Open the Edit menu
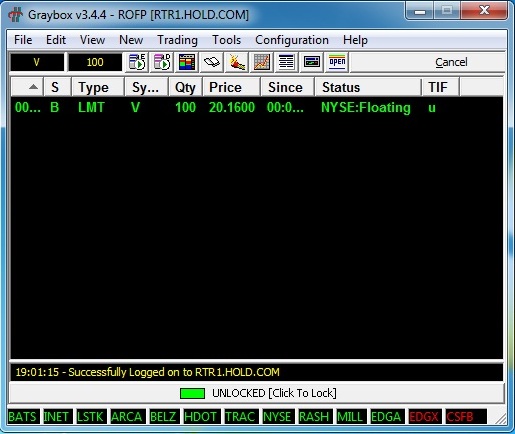 coord(56,40)
